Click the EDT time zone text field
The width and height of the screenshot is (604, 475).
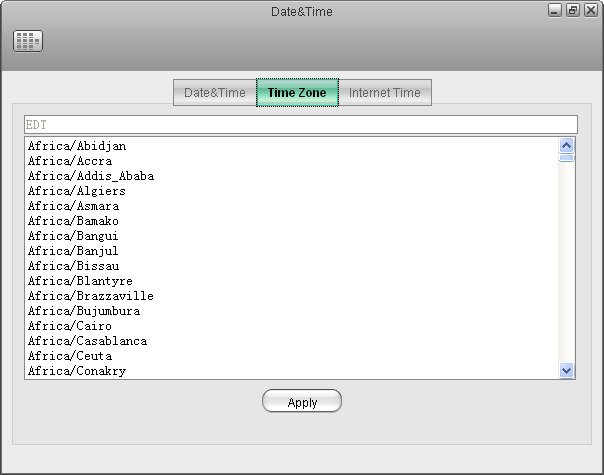point(300,125)
